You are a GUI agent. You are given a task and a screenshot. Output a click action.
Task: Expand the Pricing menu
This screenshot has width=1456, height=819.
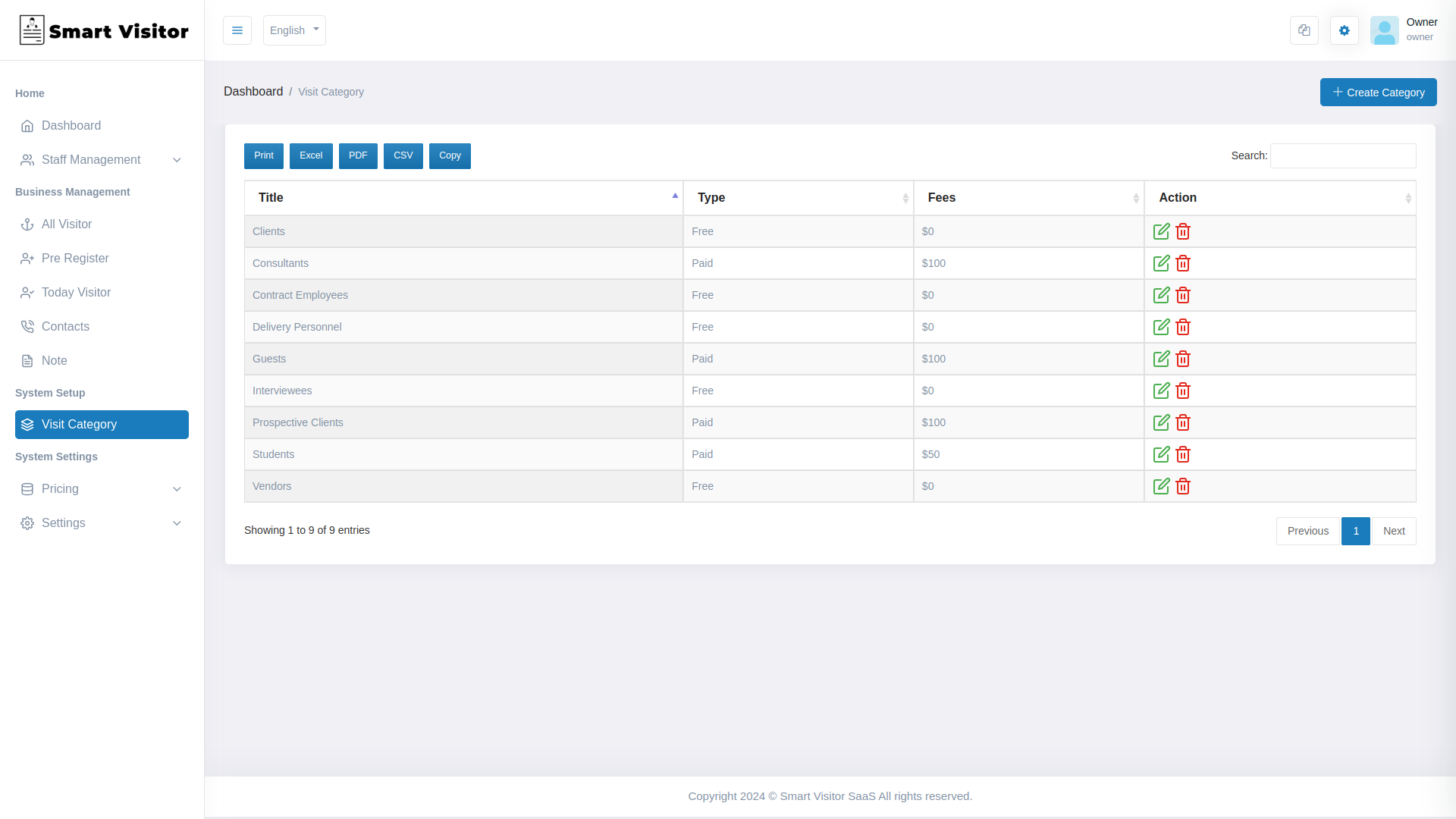[177, 489]
